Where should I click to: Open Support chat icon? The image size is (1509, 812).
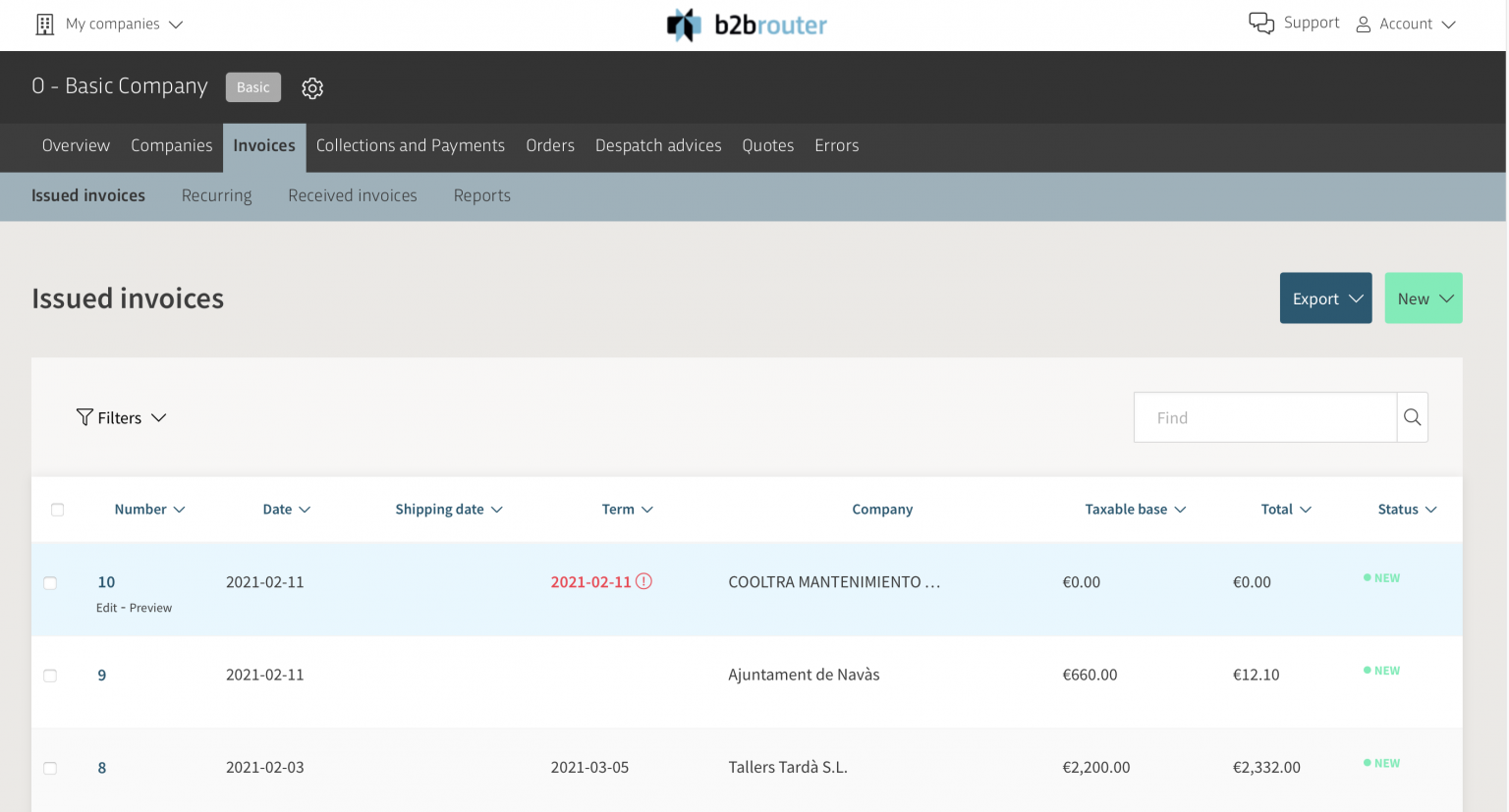click(1260, 23)
